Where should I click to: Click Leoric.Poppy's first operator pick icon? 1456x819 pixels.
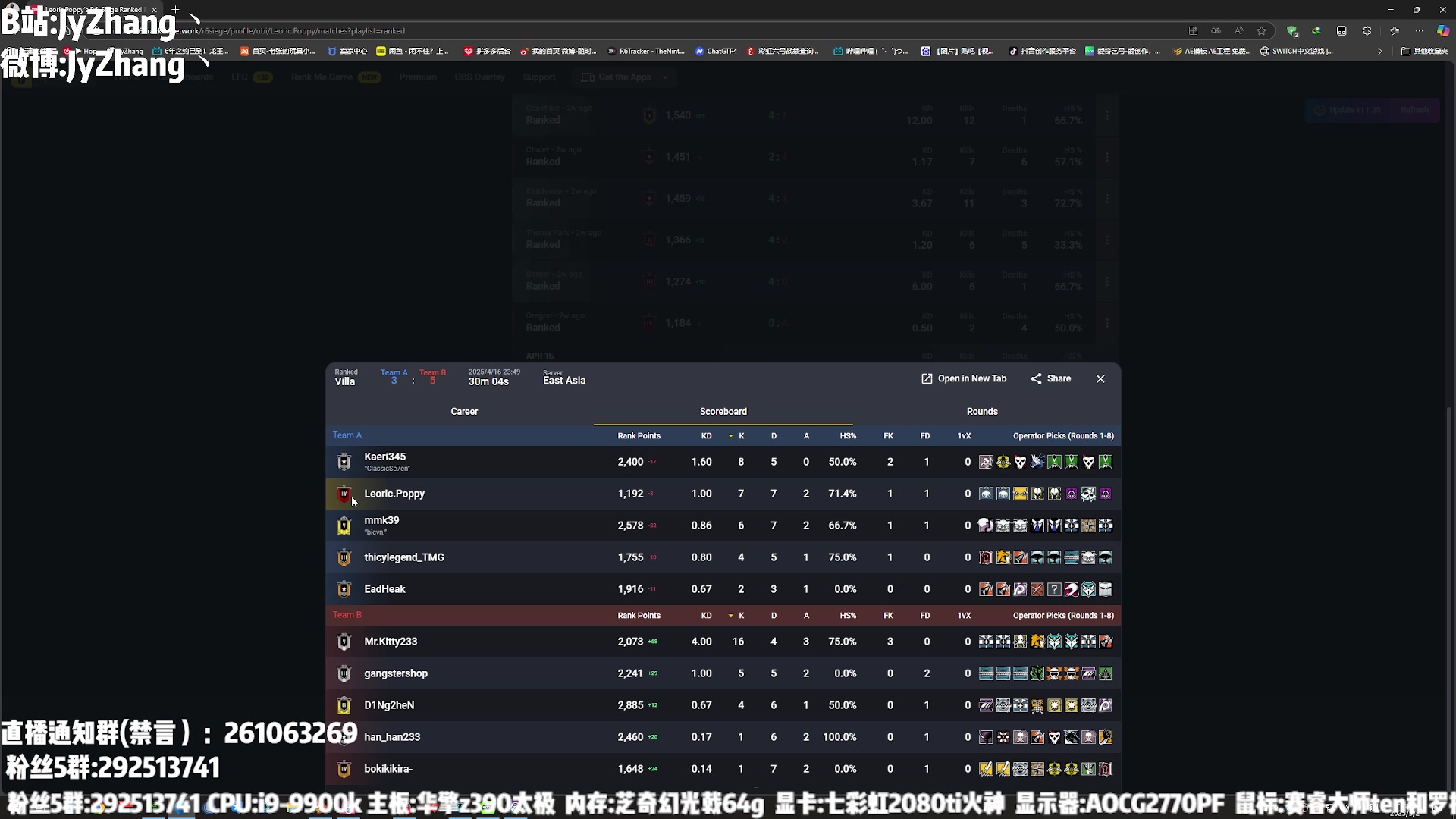(x=986, y=494)
